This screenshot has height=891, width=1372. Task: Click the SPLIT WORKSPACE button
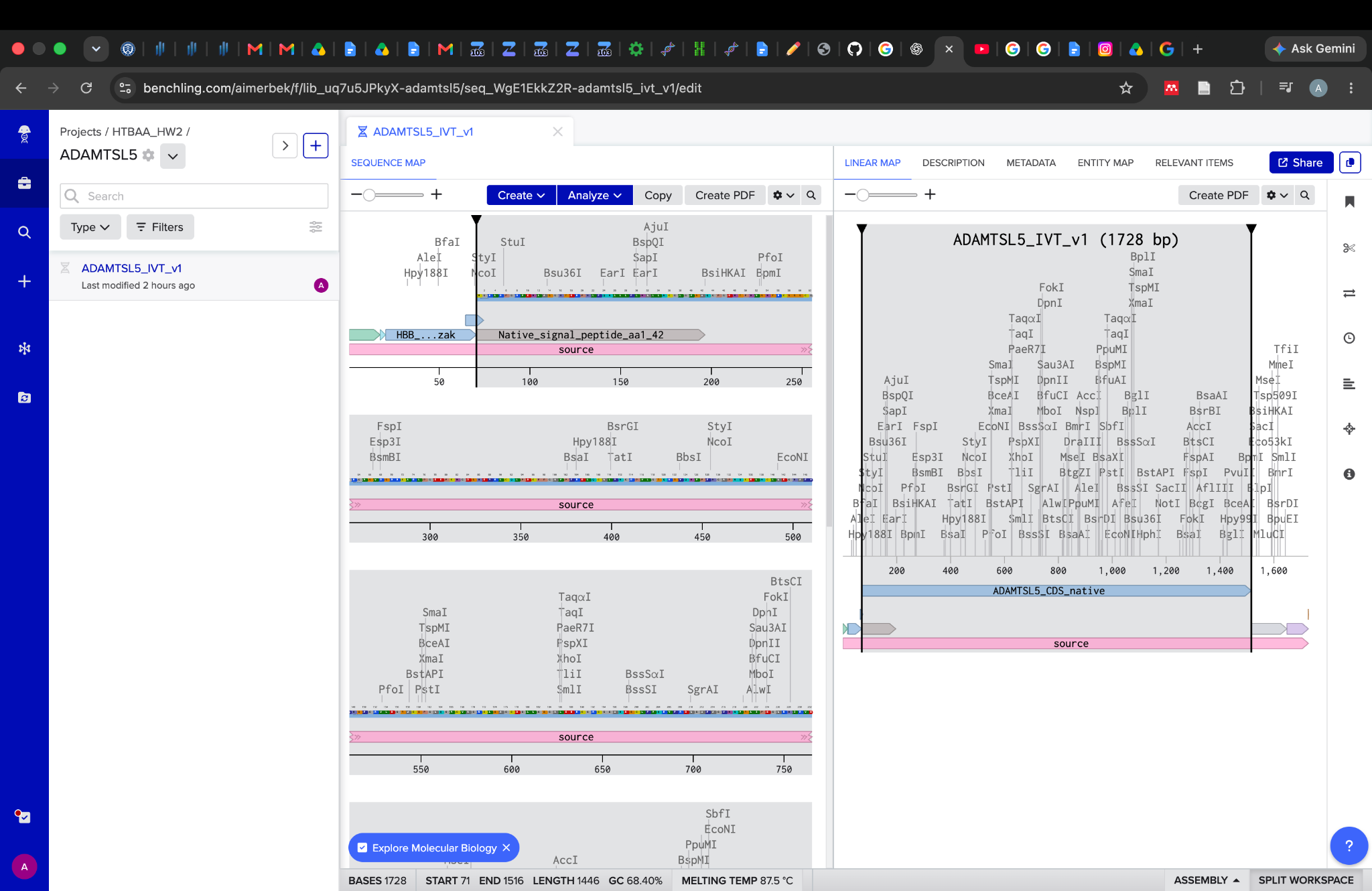(x=1306, y=880)
